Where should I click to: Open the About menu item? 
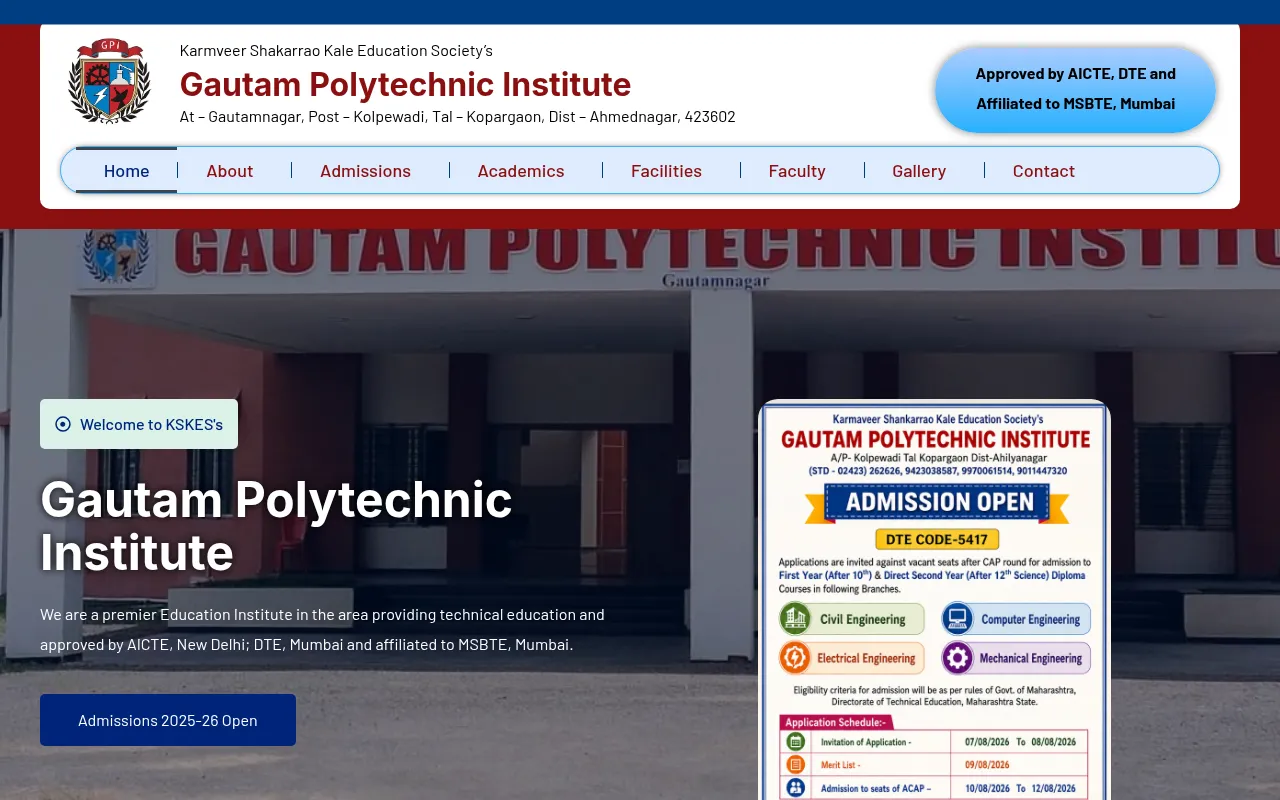click(230, 170)
